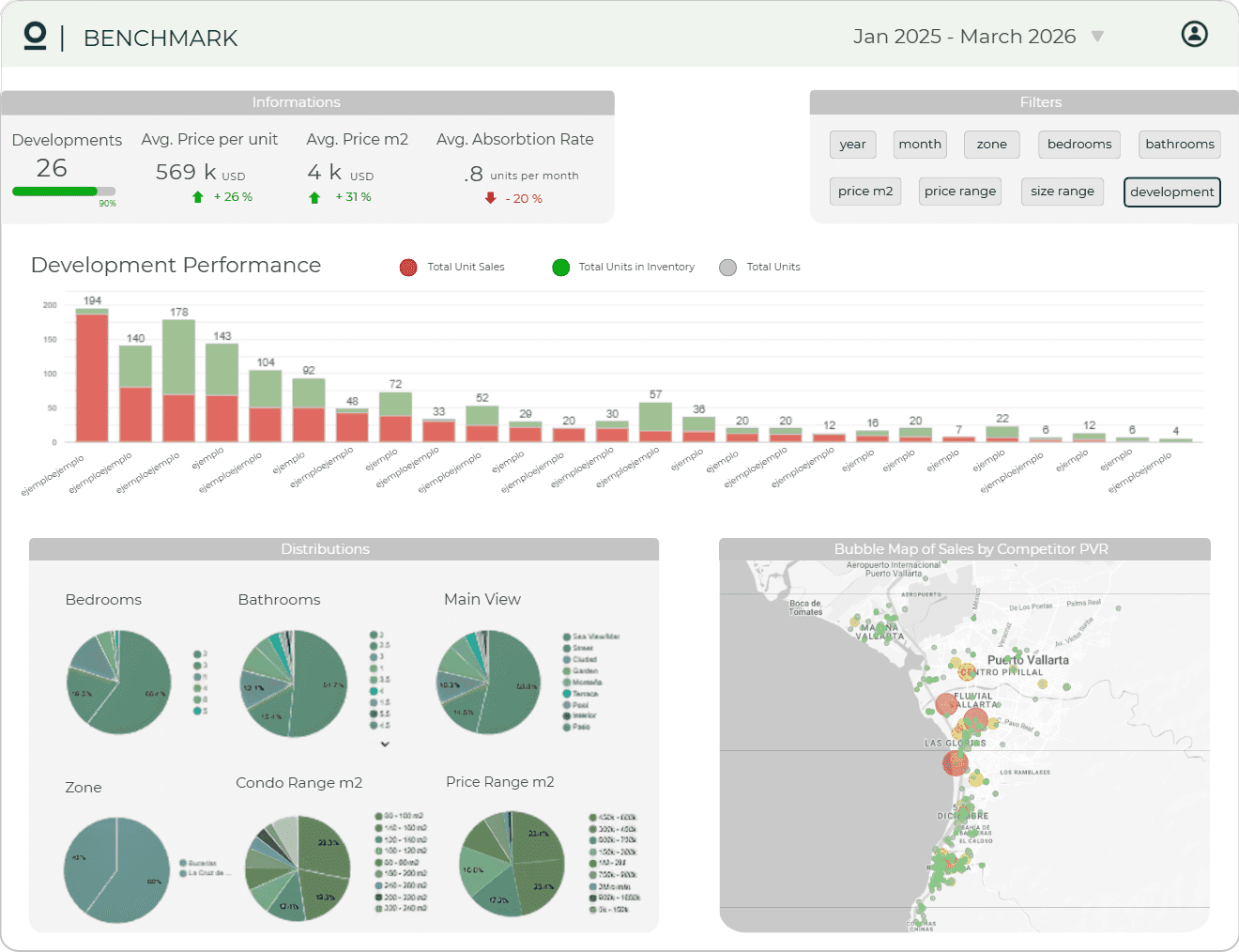Click the '569 k' average price value

tap(186, 172)
